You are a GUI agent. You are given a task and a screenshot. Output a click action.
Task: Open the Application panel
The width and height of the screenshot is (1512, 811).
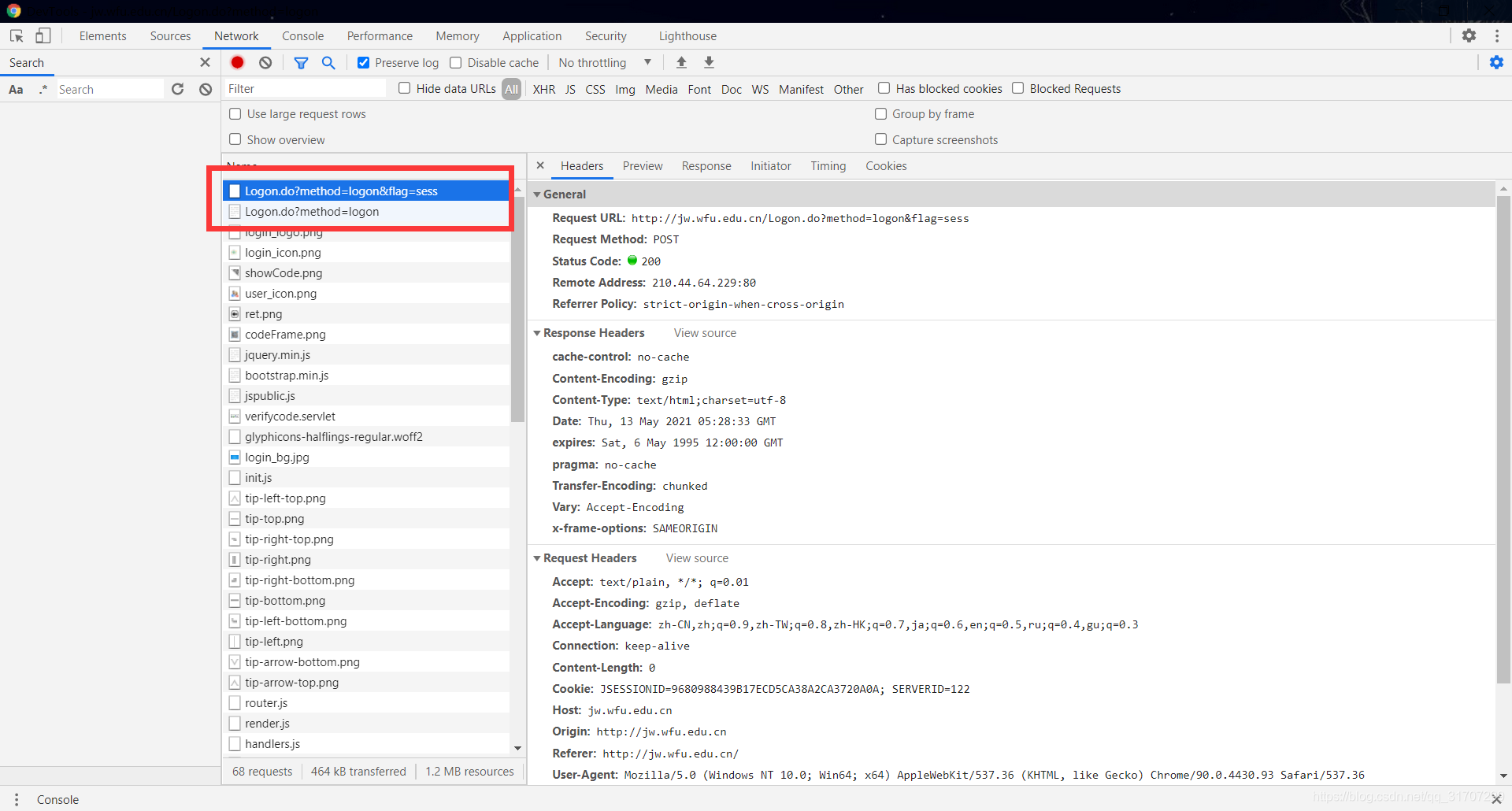532,35
